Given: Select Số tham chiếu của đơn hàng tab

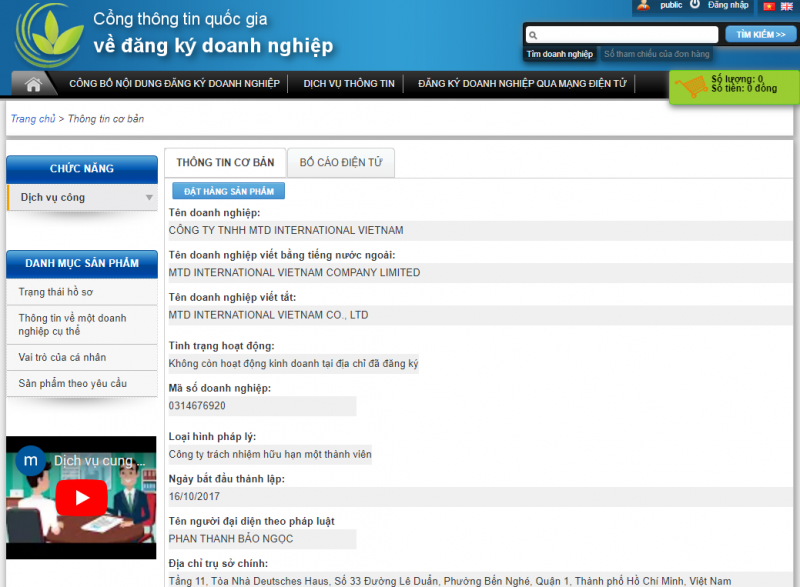Looking at the screenshot, I should (657, 54).
